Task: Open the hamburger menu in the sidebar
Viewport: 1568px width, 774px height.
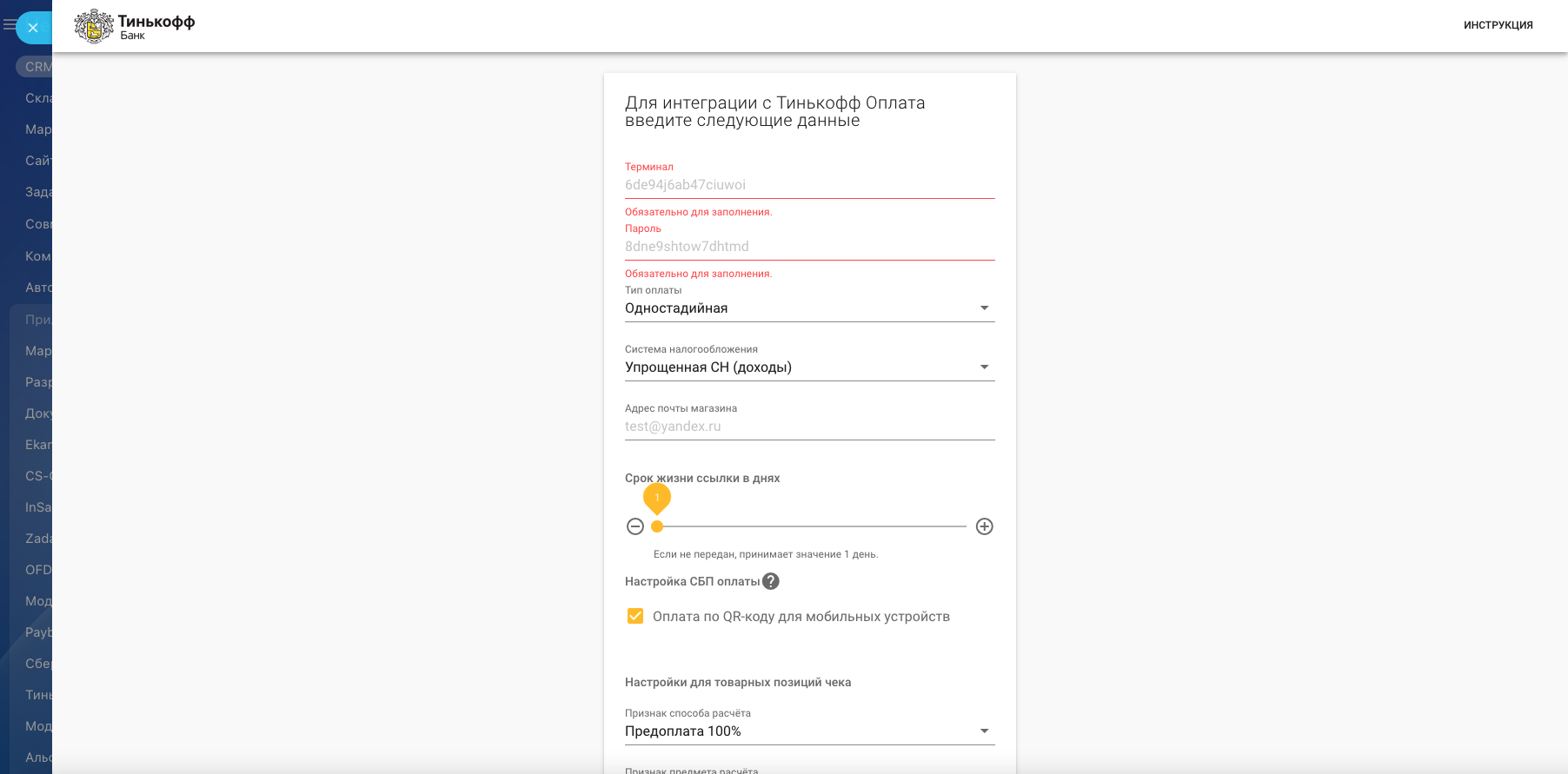Action: click(9, 25)
